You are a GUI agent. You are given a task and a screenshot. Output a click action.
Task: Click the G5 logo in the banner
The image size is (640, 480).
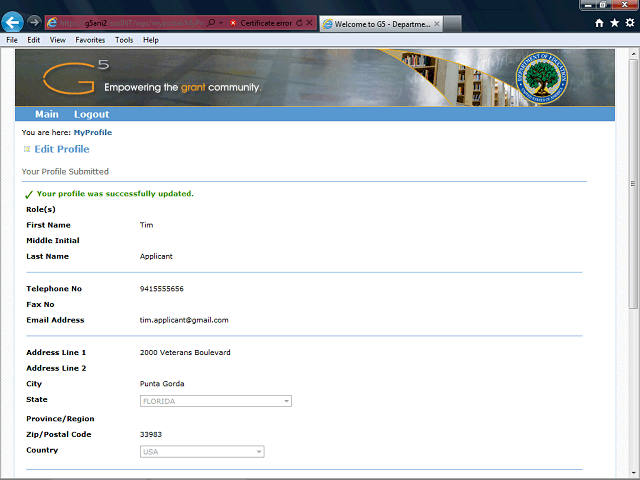pyautogui.click(x=76, y=77)
